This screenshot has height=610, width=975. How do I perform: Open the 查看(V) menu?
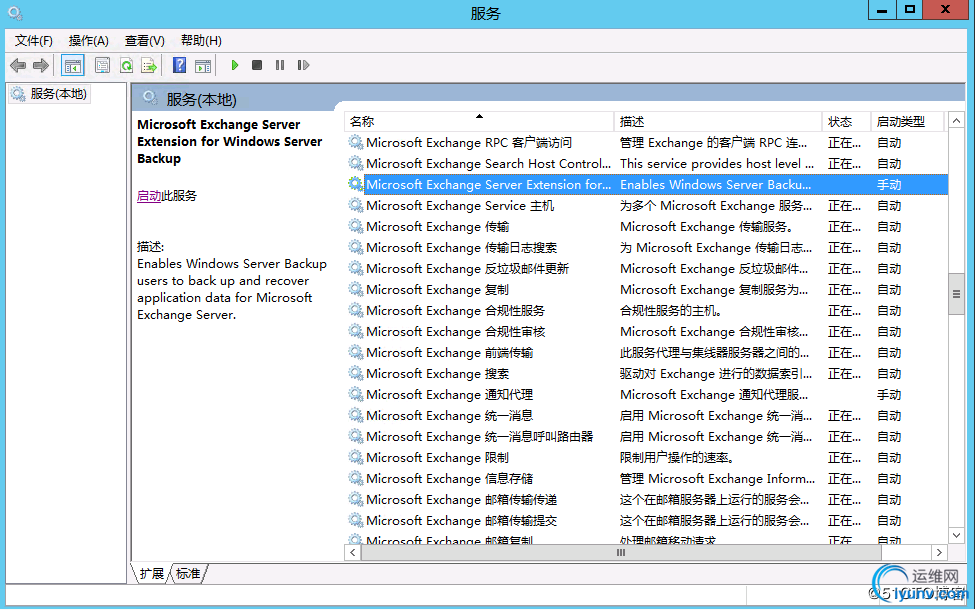pos(144,40)
